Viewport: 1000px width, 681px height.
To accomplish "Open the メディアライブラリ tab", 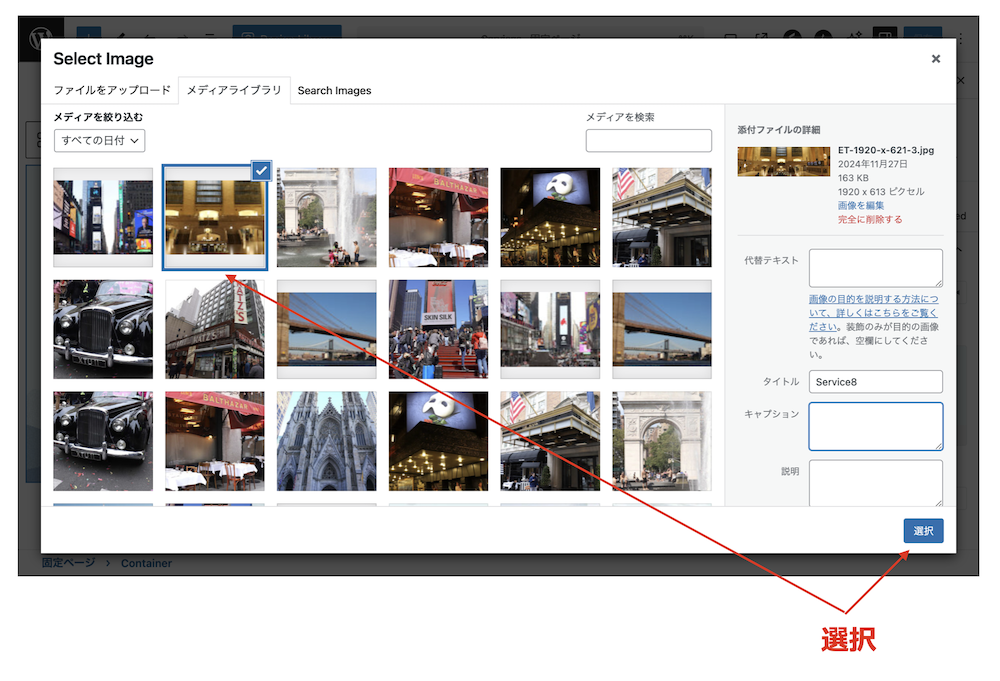I will tap(234, 90).
